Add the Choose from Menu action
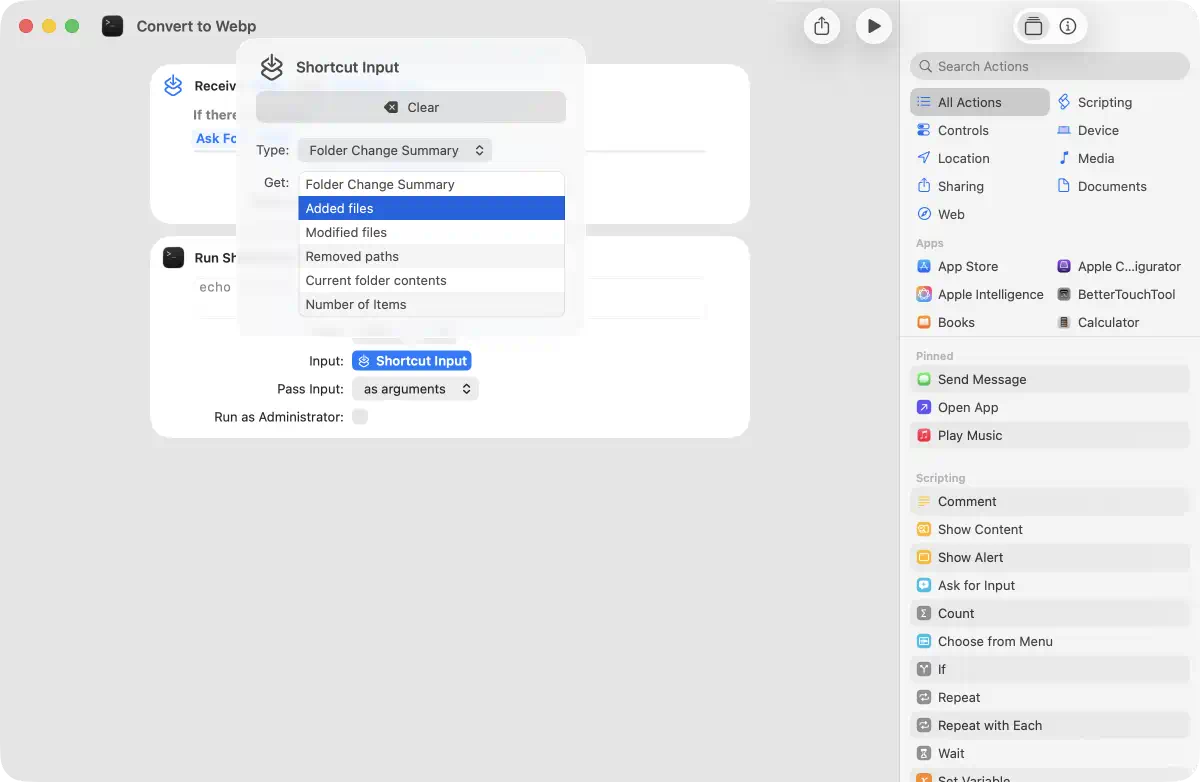The image size is (1200, 782). [x=994, y=642]
